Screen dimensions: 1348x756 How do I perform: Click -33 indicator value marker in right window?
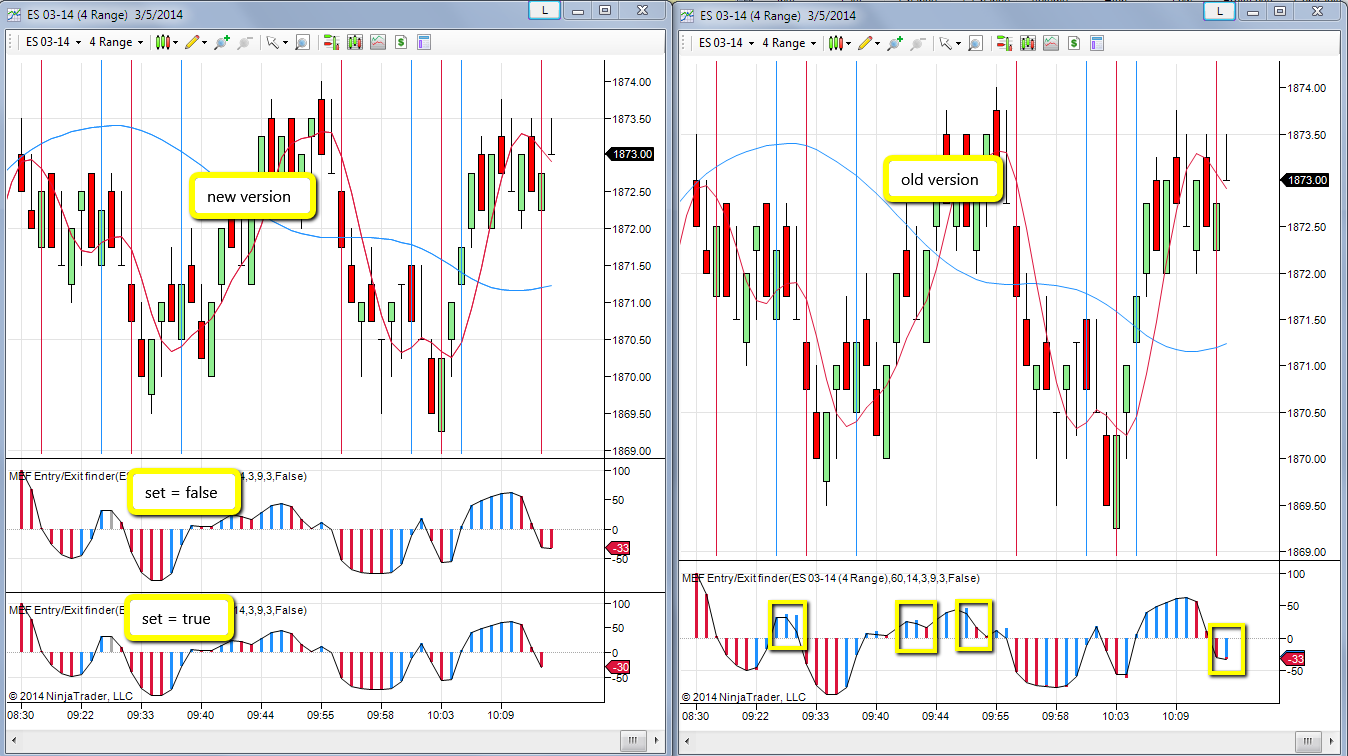pyautogui.click(x=1294, y=659)
